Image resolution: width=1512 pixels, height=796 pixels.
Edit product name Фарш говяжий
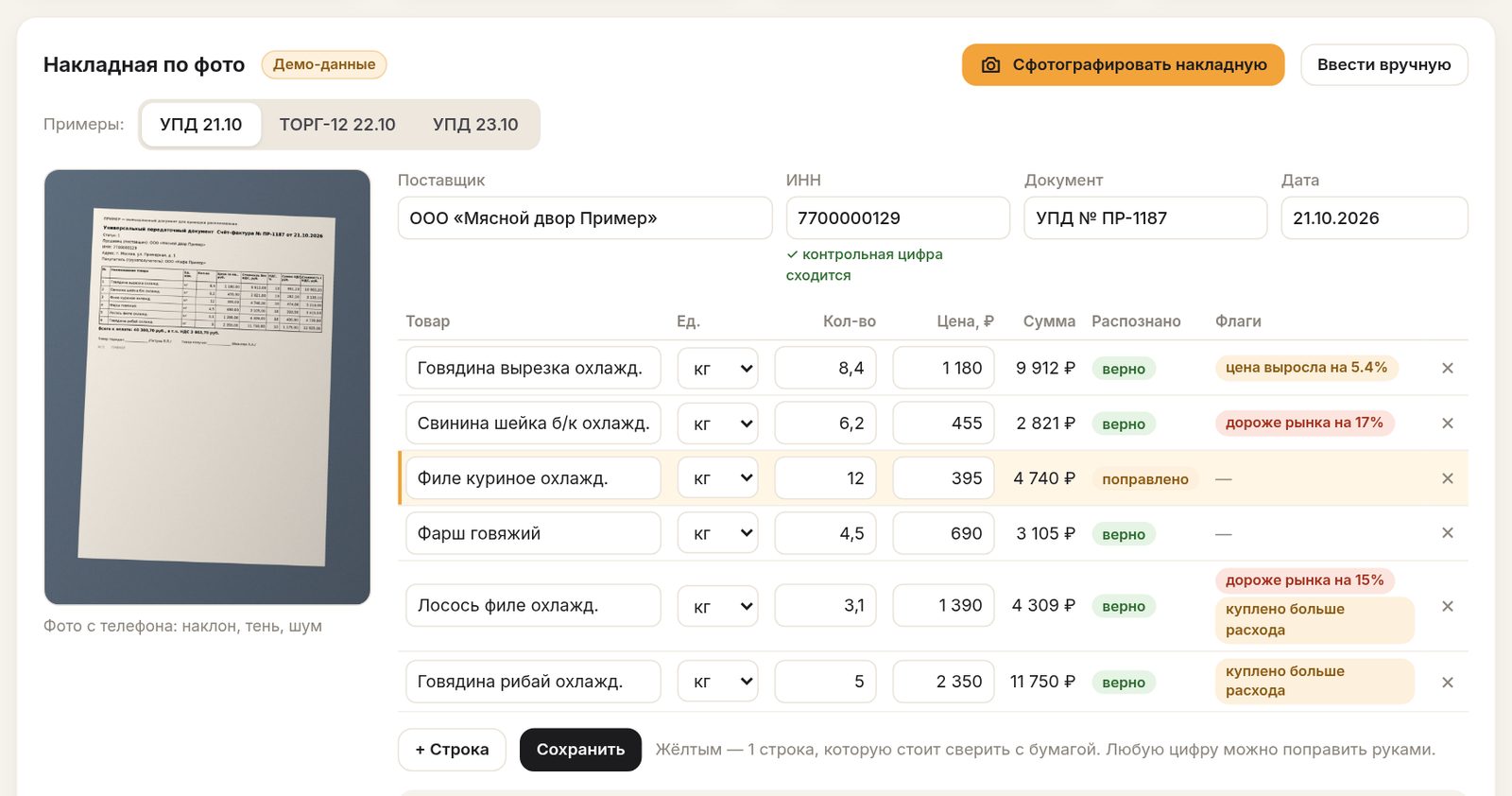tap(533, 533)
